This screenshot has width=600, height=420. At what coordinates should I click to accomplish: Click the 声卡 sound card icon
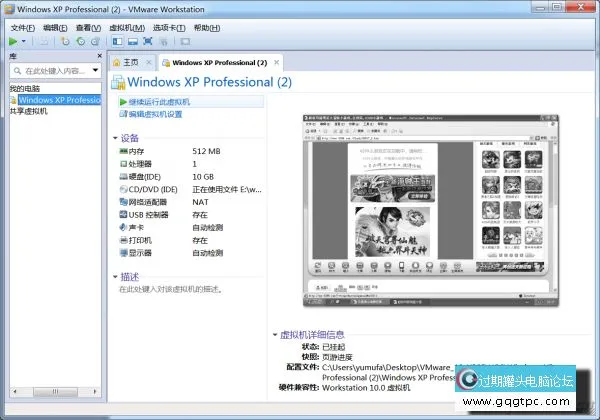(x=123, y=227)
